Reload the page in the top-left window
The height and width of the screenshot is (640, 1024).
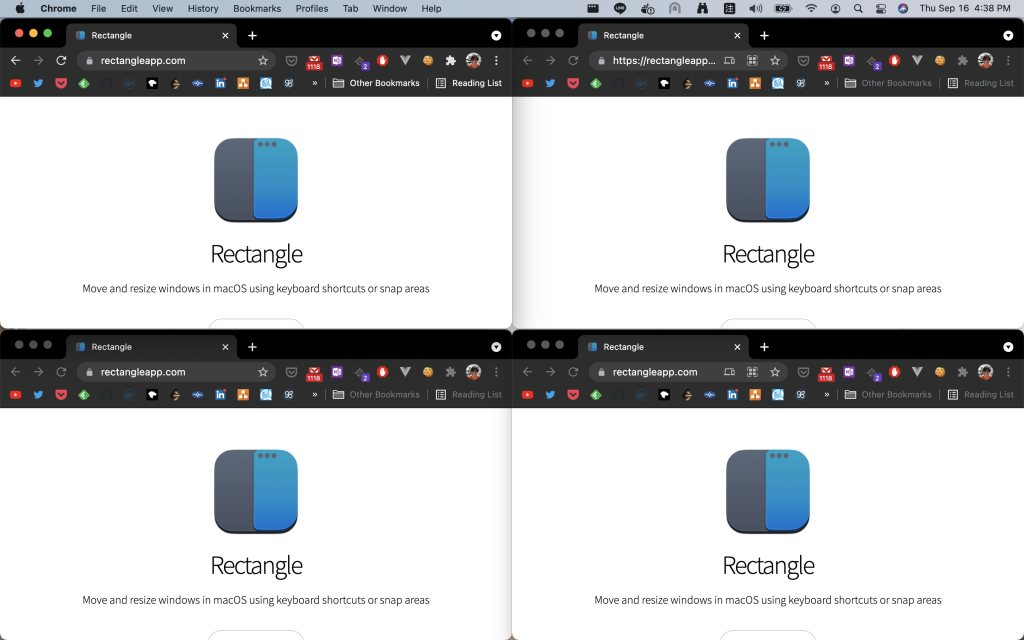[x=61, y=61]
